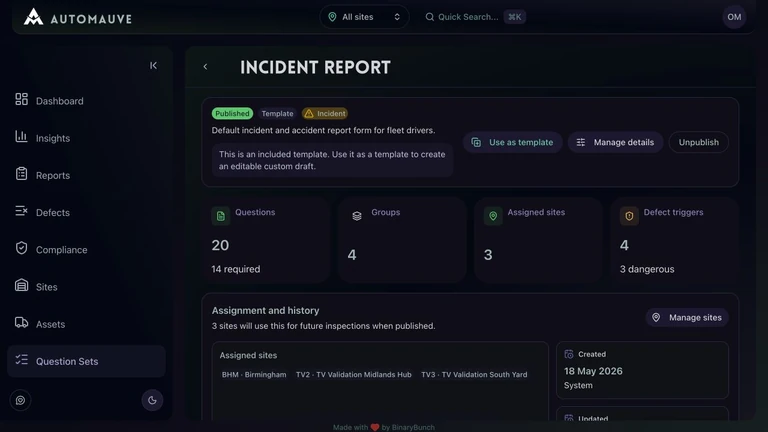Open the OM user avatar menu
This screenshot has height=432, width=768.
click(734, 17)
